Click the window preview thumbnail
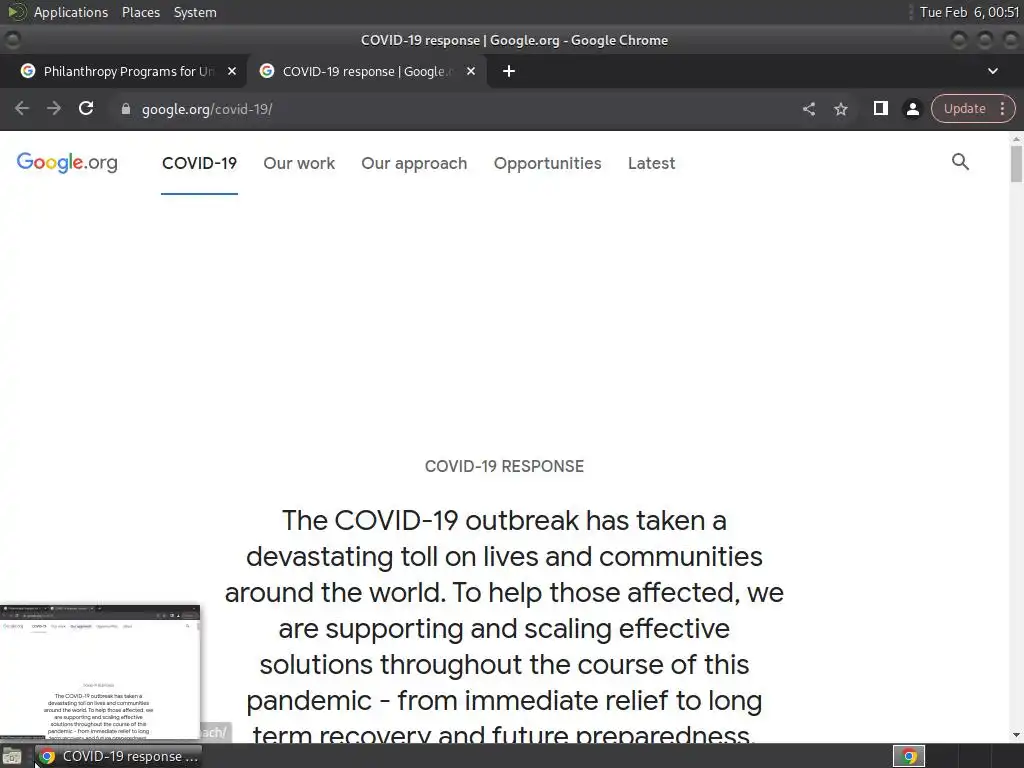Image resolution: width=1024 pixels, height=768 pixels. coord(100,672)
